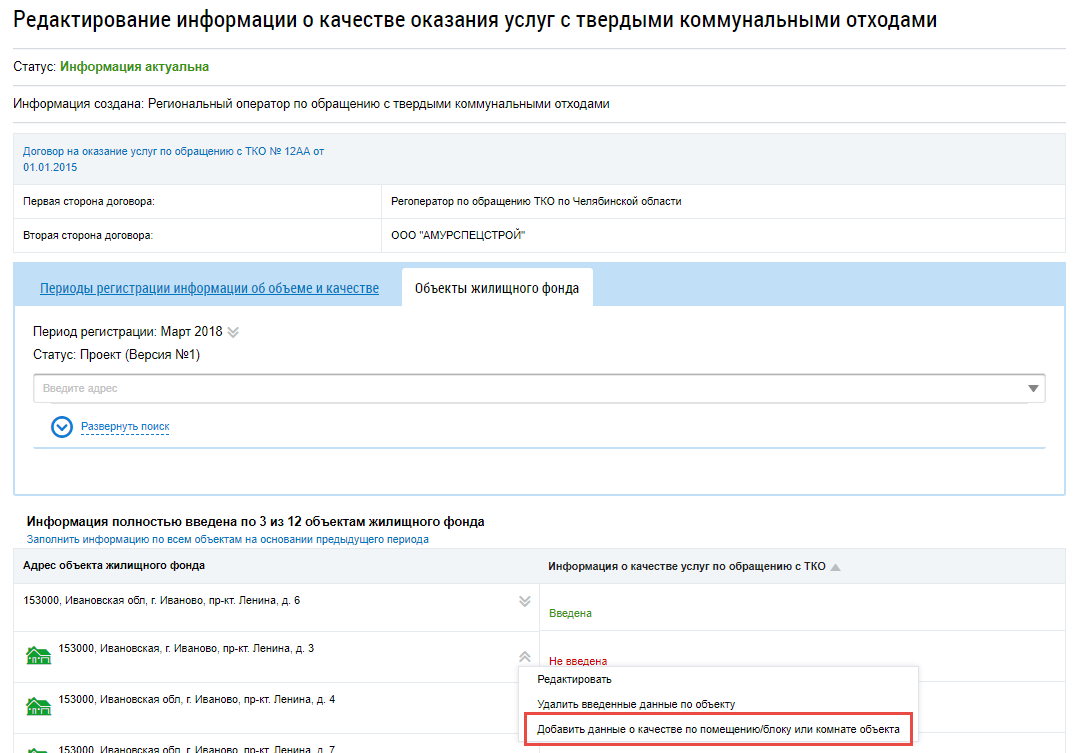Click the Первая сторона договора label
The height and width of the screenshot is (753, 1082).
(x=89, y=202)
